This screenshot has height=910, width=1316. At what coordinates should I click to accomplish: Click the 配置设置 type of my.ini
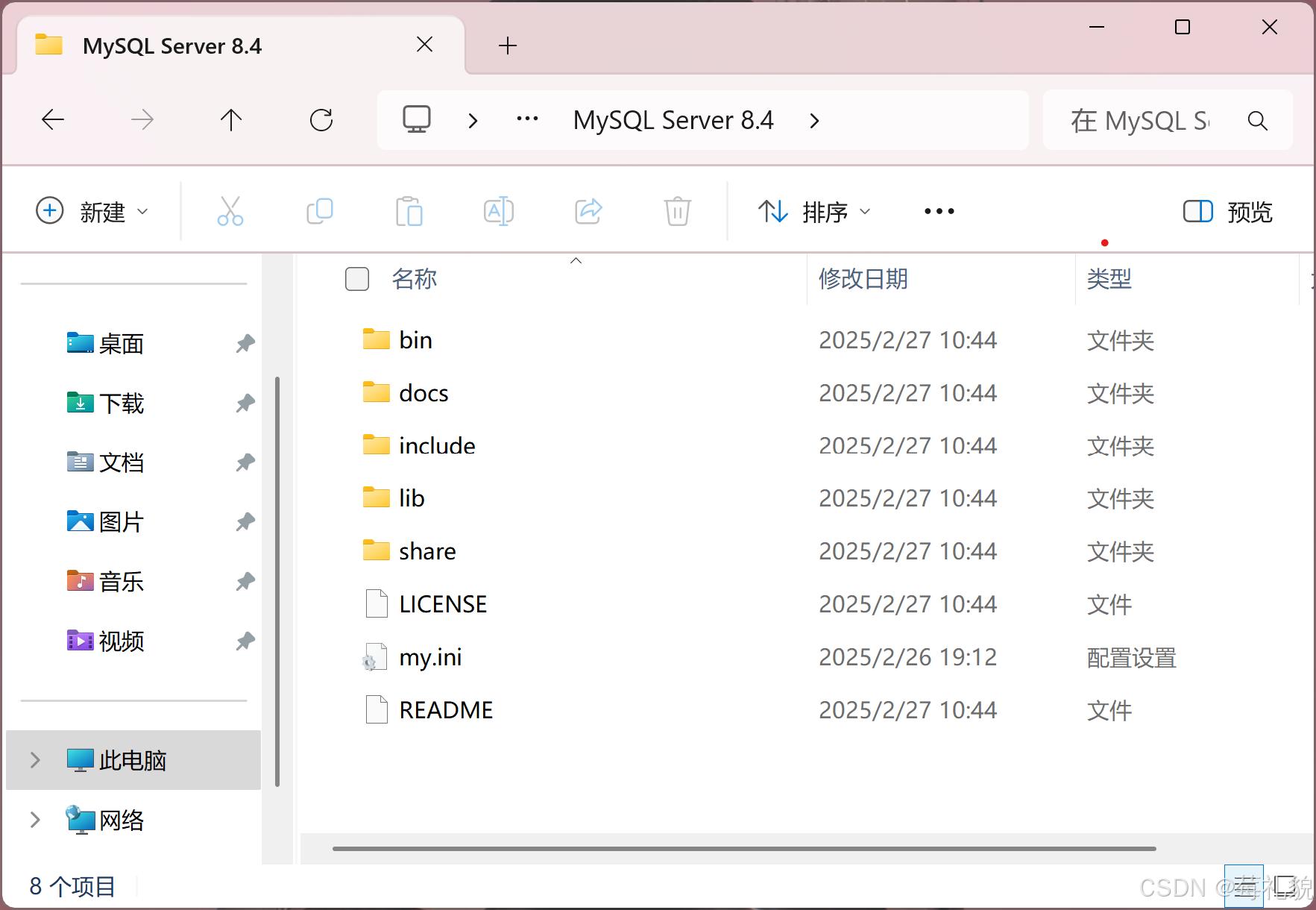(x=1132, y=658)
